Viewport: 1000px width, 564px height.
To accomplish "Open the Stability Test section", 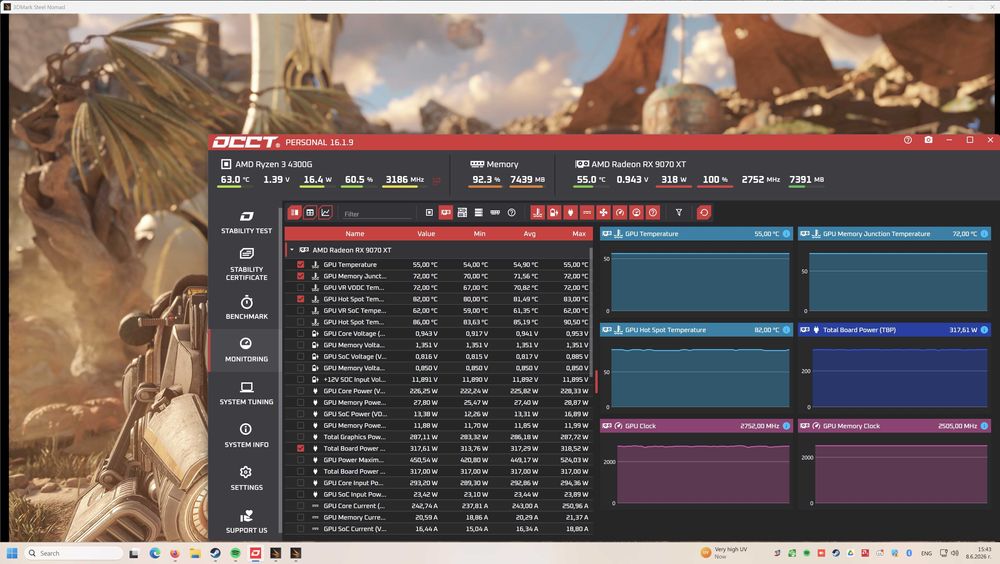I will pyautogui.click(x=246, y=222).
